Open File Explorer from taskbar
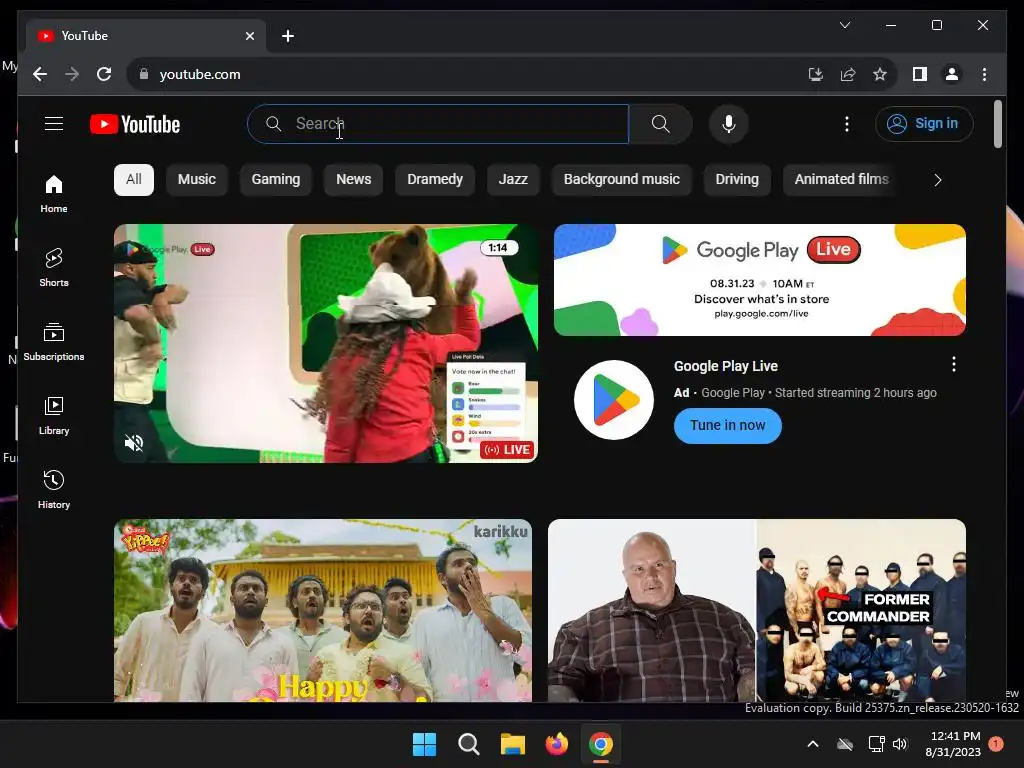 tap(513, 744)
